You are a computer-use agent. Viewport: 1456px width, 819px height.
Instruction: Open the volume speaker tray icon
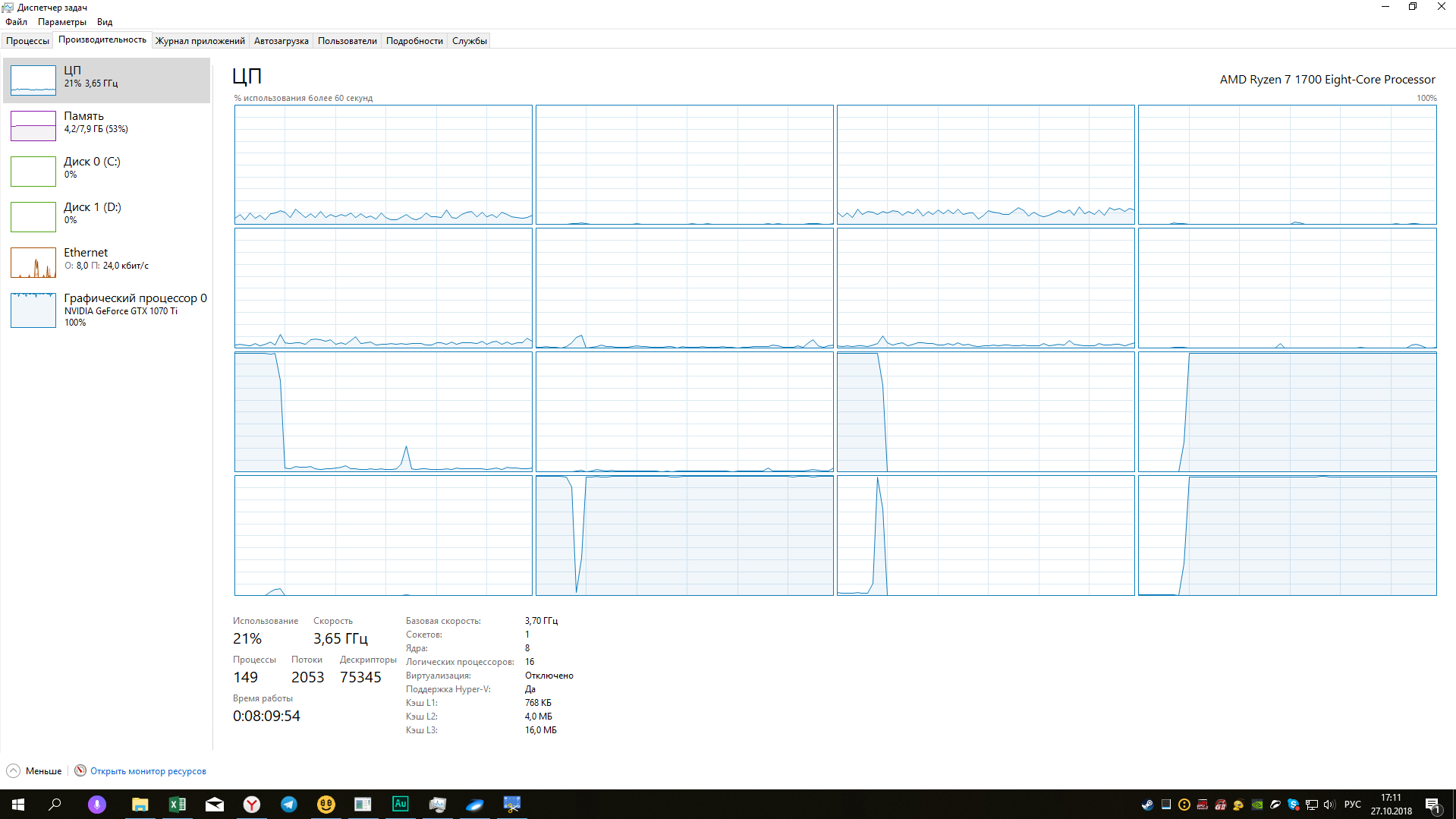point(1329,805)
